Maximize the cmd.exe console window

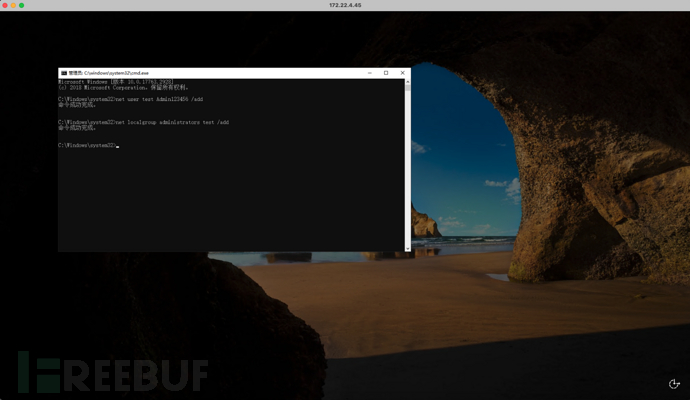[x=386, y=73]
